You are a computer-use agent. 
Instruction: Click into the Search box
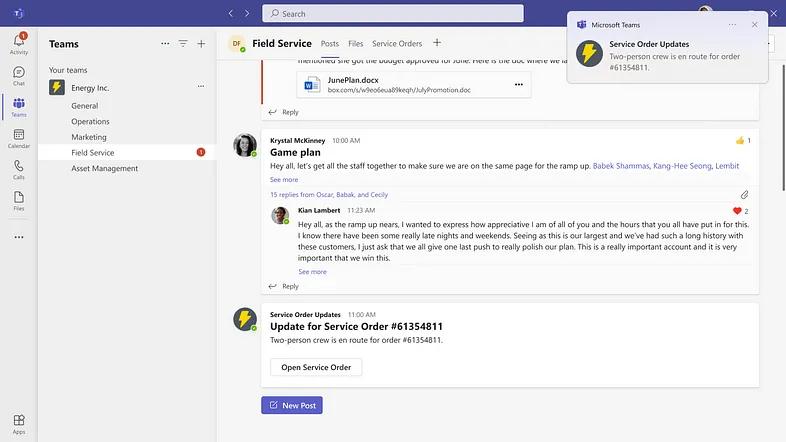(x=392, y=14)
